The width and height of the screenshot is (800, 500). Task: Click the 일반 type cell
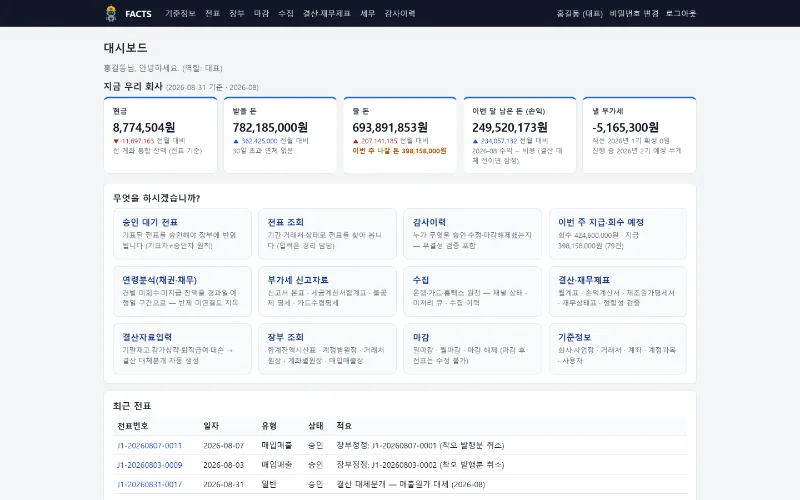click(x=269, y=484)
